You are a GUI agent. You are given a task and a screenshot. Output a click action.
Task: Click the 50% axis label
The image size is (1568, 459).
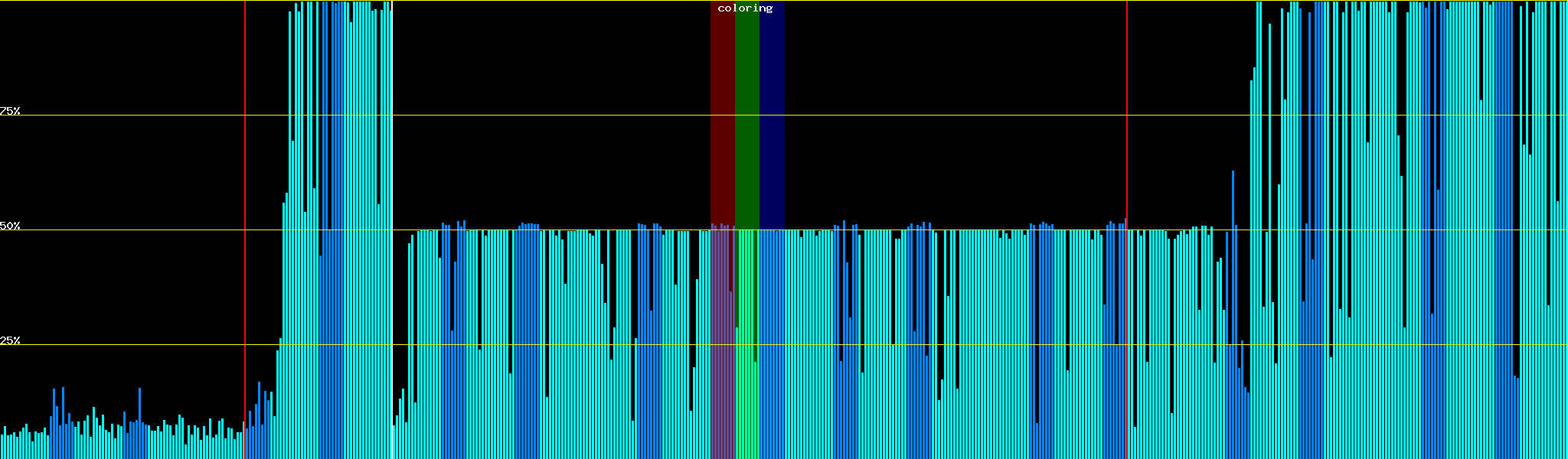[x=10, y=226]
